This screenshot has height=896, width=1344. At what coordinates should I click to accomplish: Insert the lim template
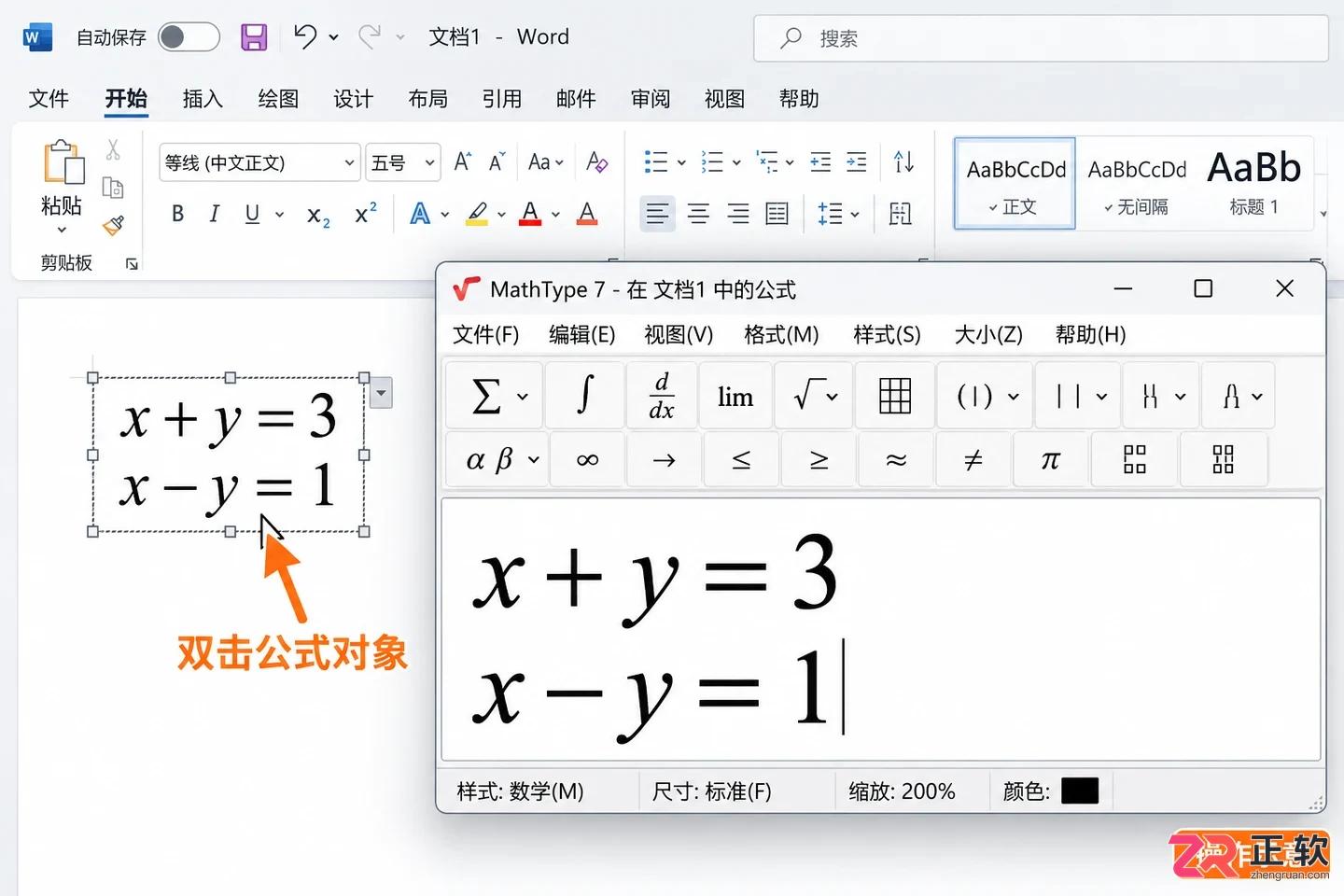(735, 395)
